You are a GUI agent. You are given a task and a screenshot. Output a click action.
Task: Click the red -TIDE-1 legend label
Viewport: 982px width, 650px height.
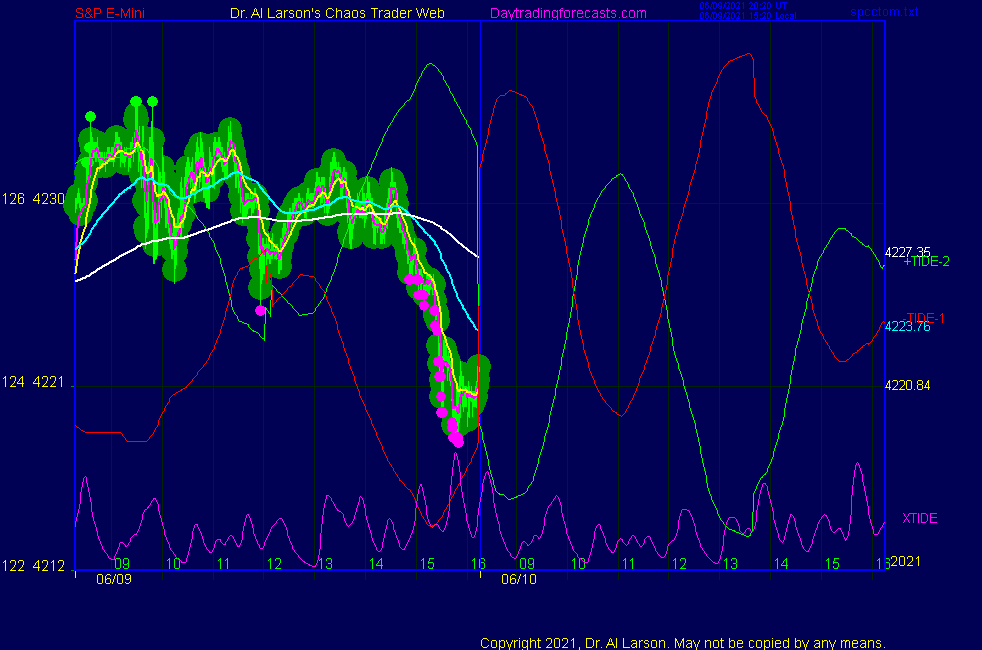coord(925,317)
